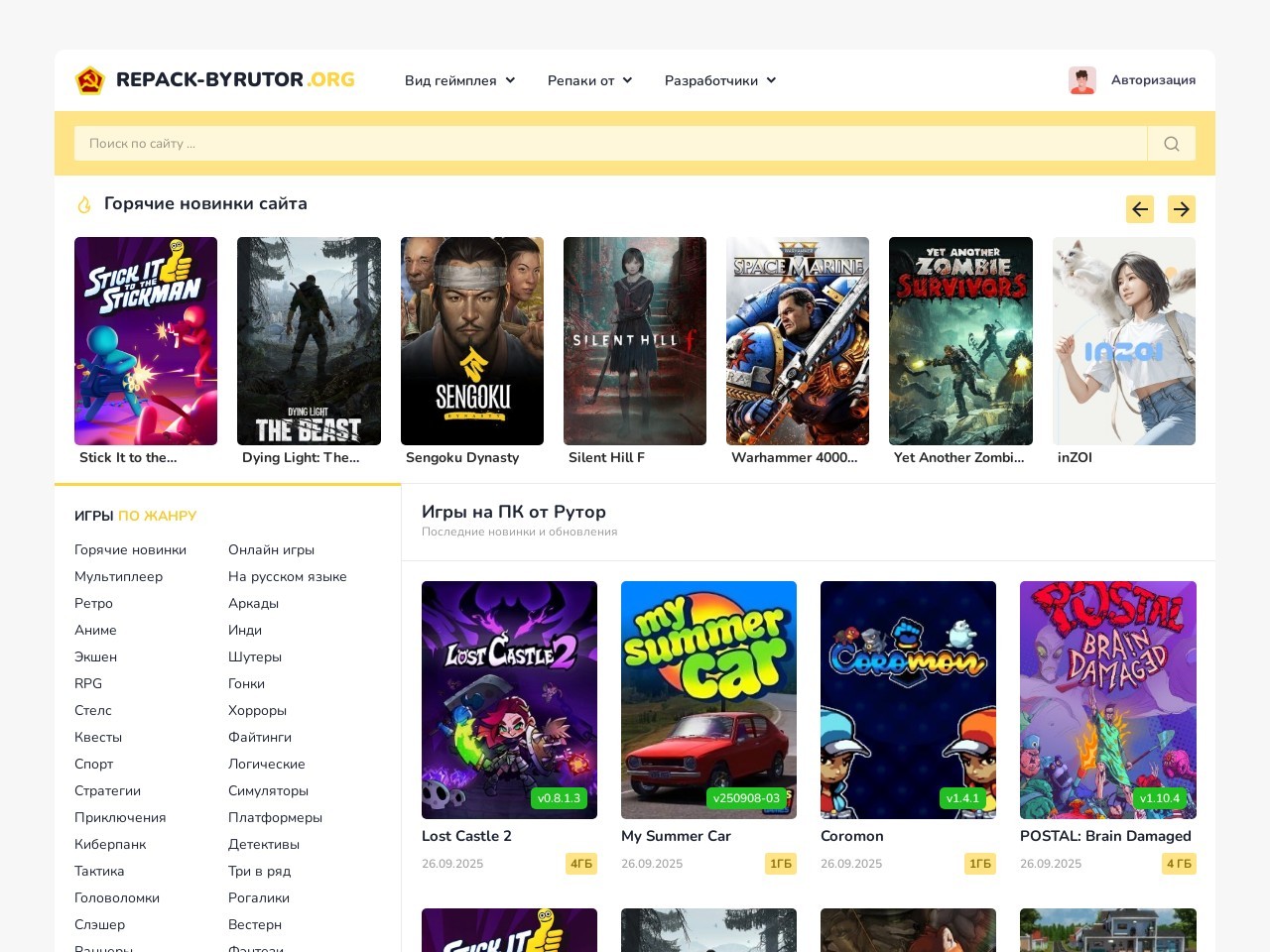Open the Silent Hill F cover thumbnail

tap(635, 341)
